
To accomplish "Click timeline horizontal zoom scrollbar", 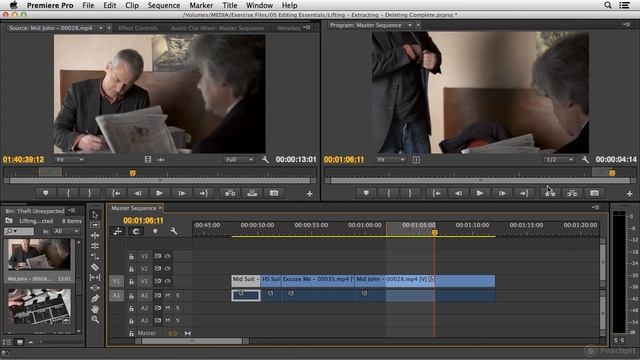I will pyautogui.click(x=192, y=341).
